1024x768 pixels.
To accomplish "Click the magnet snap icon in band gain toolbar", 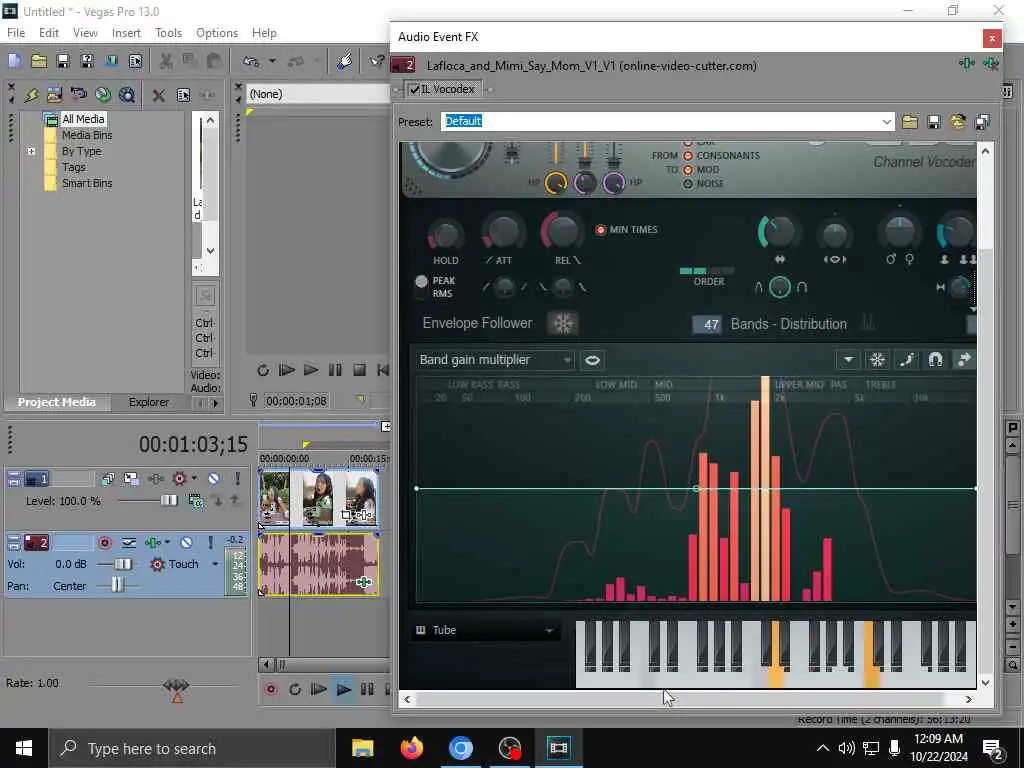I will pos(935,360).
